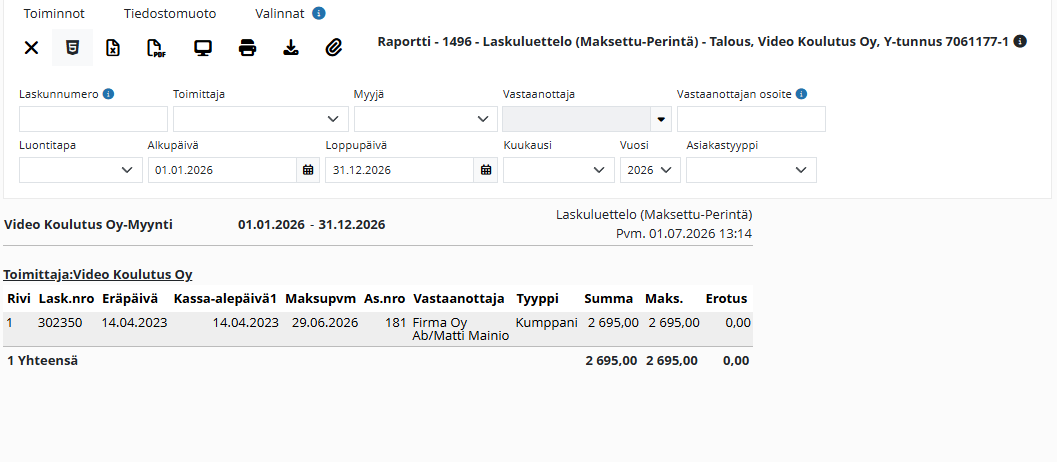Viewport: 1057px width, 462px height.
Task: Open the Tiedostomuoto menu
Action: click(x=170, y=13)
